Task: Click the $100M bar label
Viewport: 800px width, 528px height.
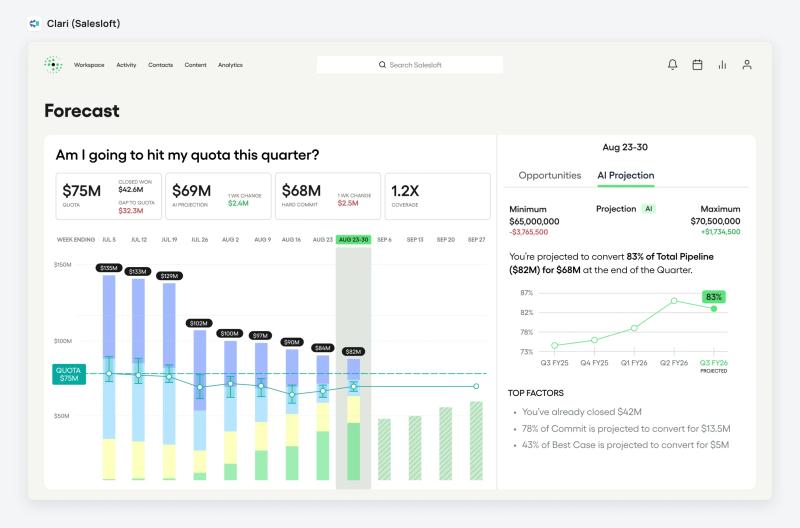Action: 229,333
